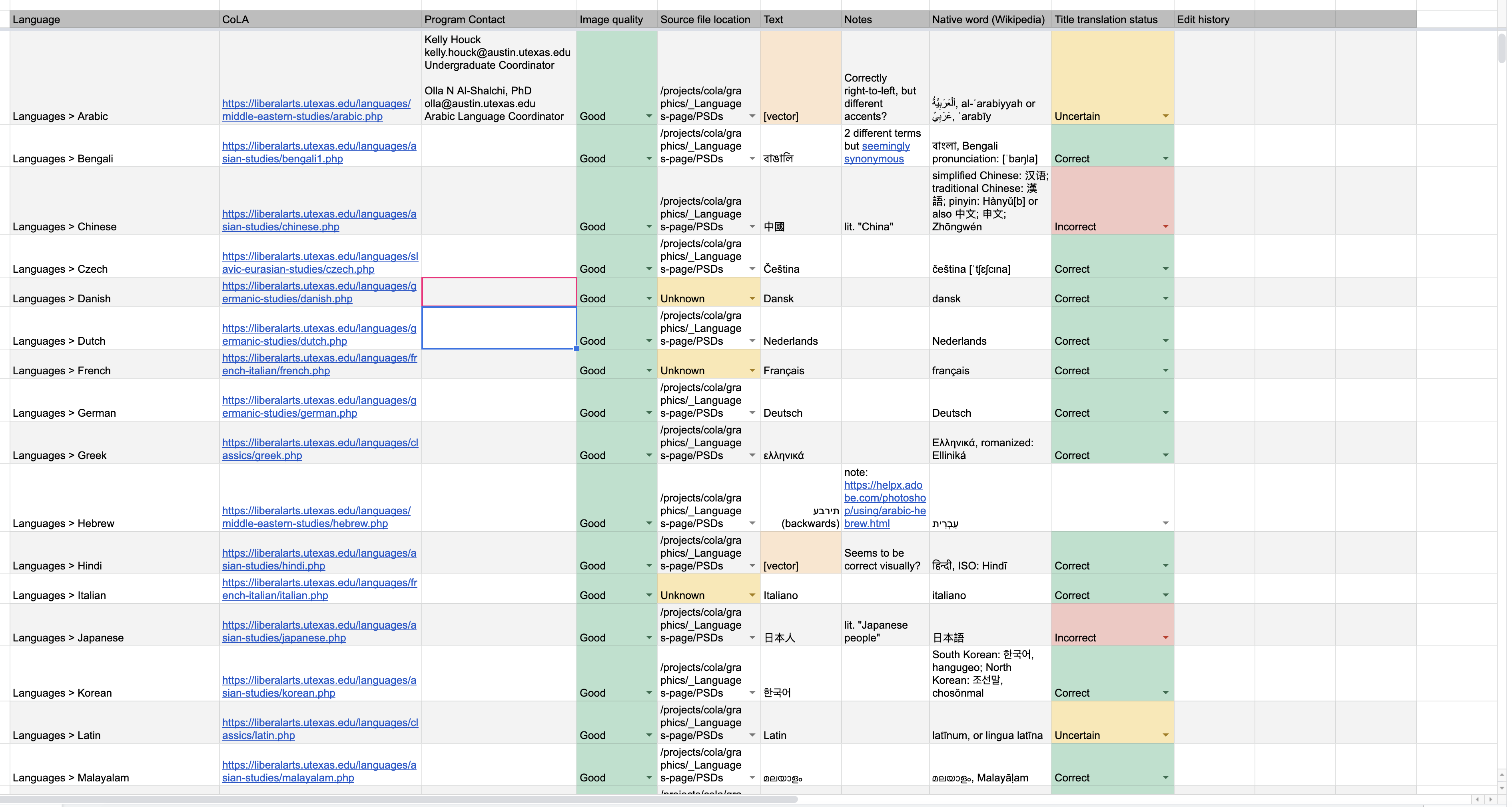Select the Program Contact header cell

pyautogui.click(x=499, y=19)
